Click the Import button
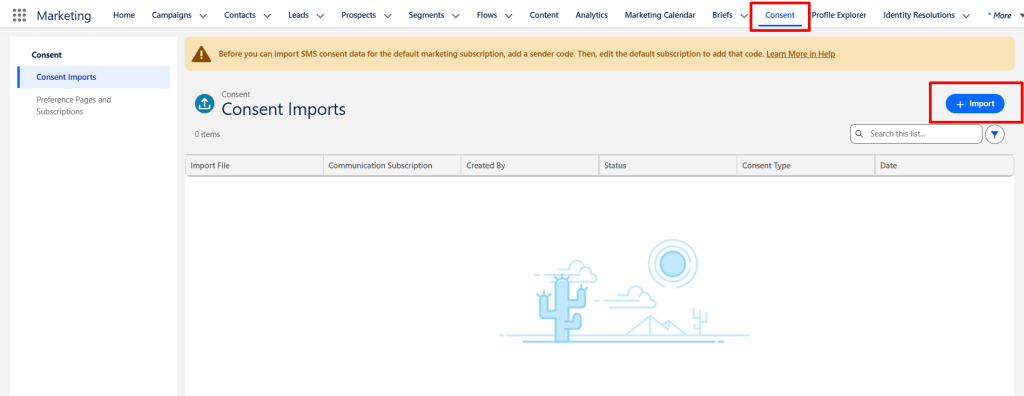Viewport: 1024px width, 396px height. [975, 104]
